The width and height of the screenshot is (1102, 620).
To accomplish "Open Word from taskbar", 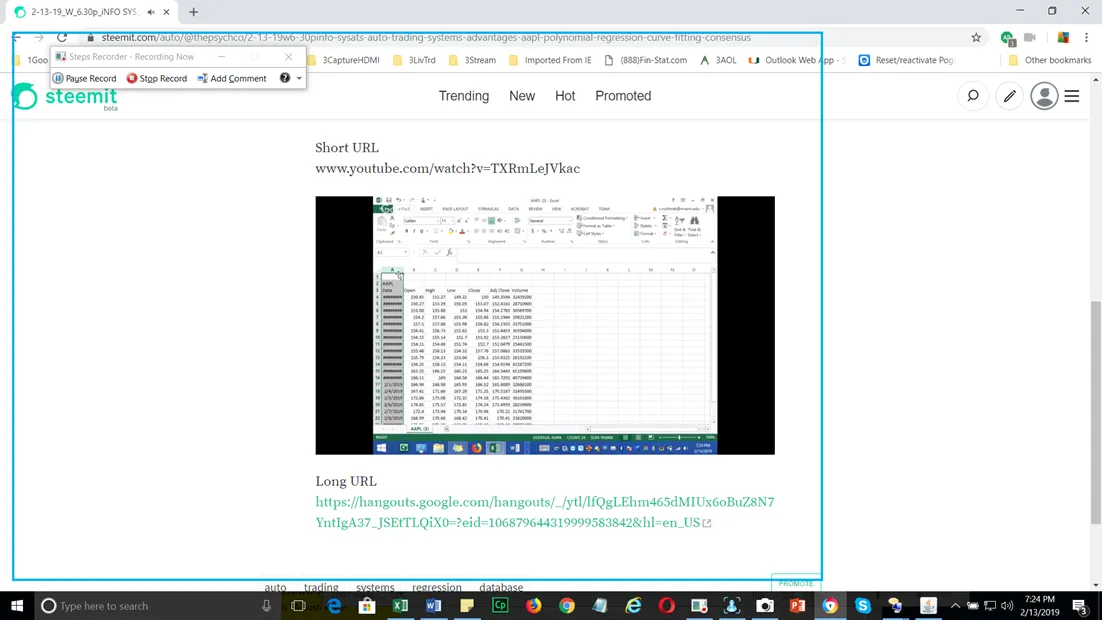I will click(x=434, y=605).
